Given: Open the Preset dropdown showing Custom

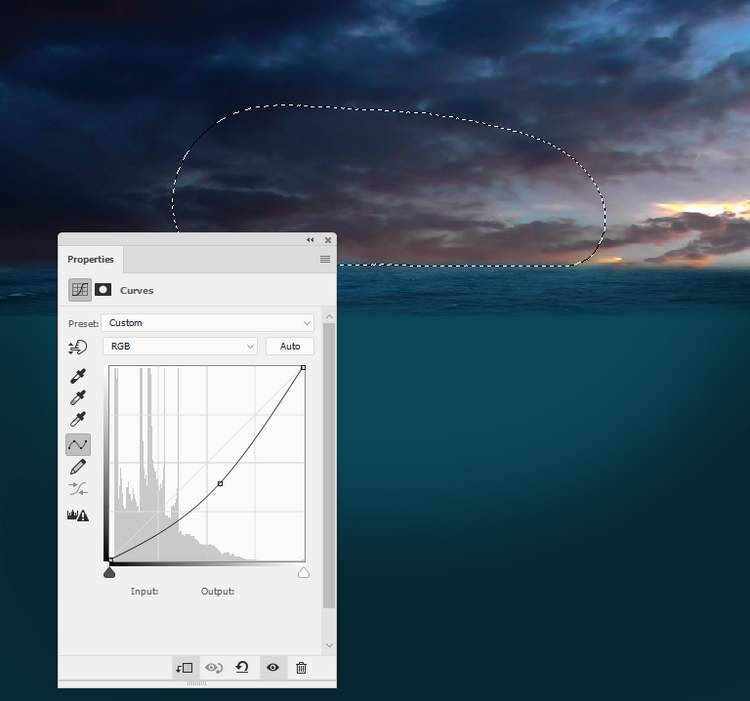Looking at the screenshot, I should click(x=208, y=323).
